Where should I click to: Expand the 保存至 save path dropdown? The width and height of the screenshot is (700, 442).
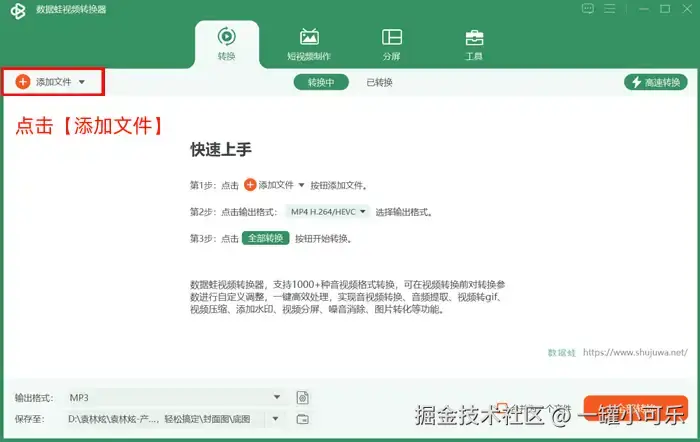click(x=275, y=419)
